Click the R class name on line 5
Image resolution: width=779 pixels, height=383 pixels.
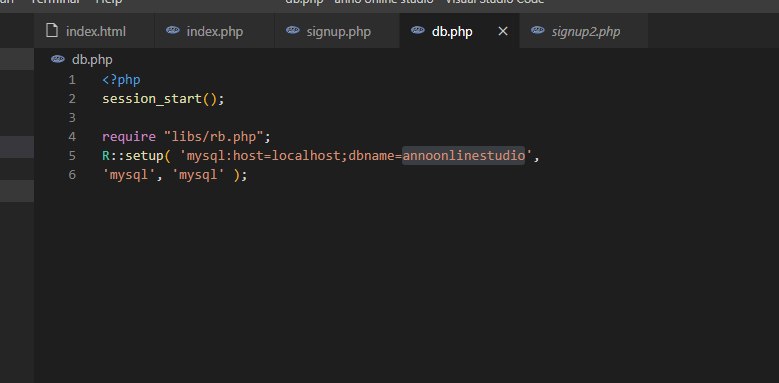point(106,155)
